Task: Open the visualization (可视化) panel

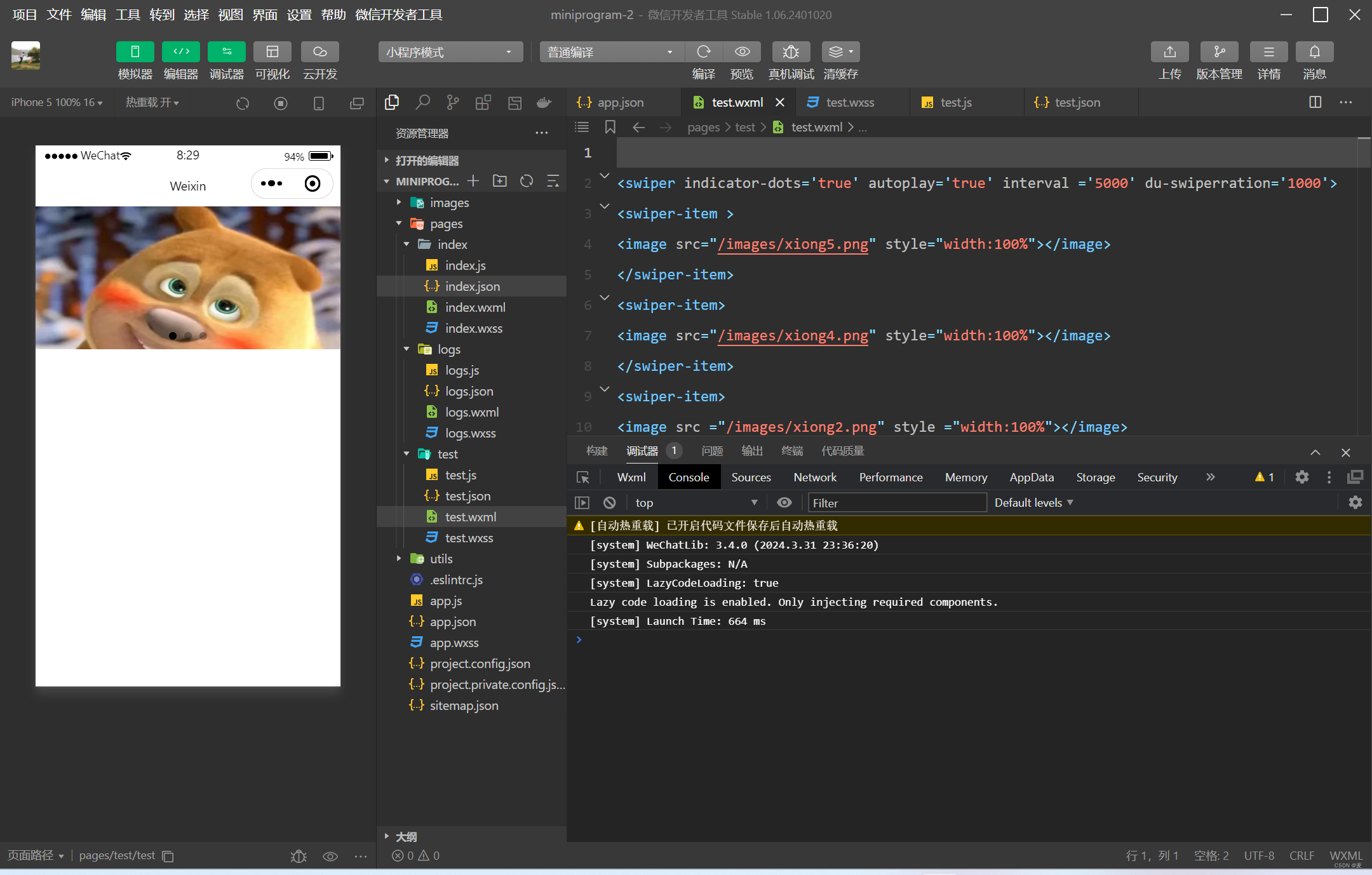Action: point(272,51)
